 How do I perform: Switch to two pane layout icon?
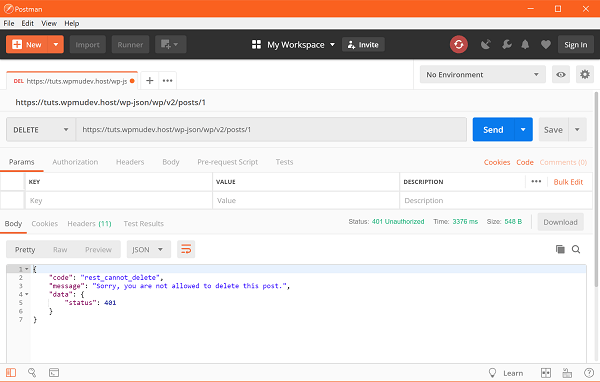(x=546, y=373)
